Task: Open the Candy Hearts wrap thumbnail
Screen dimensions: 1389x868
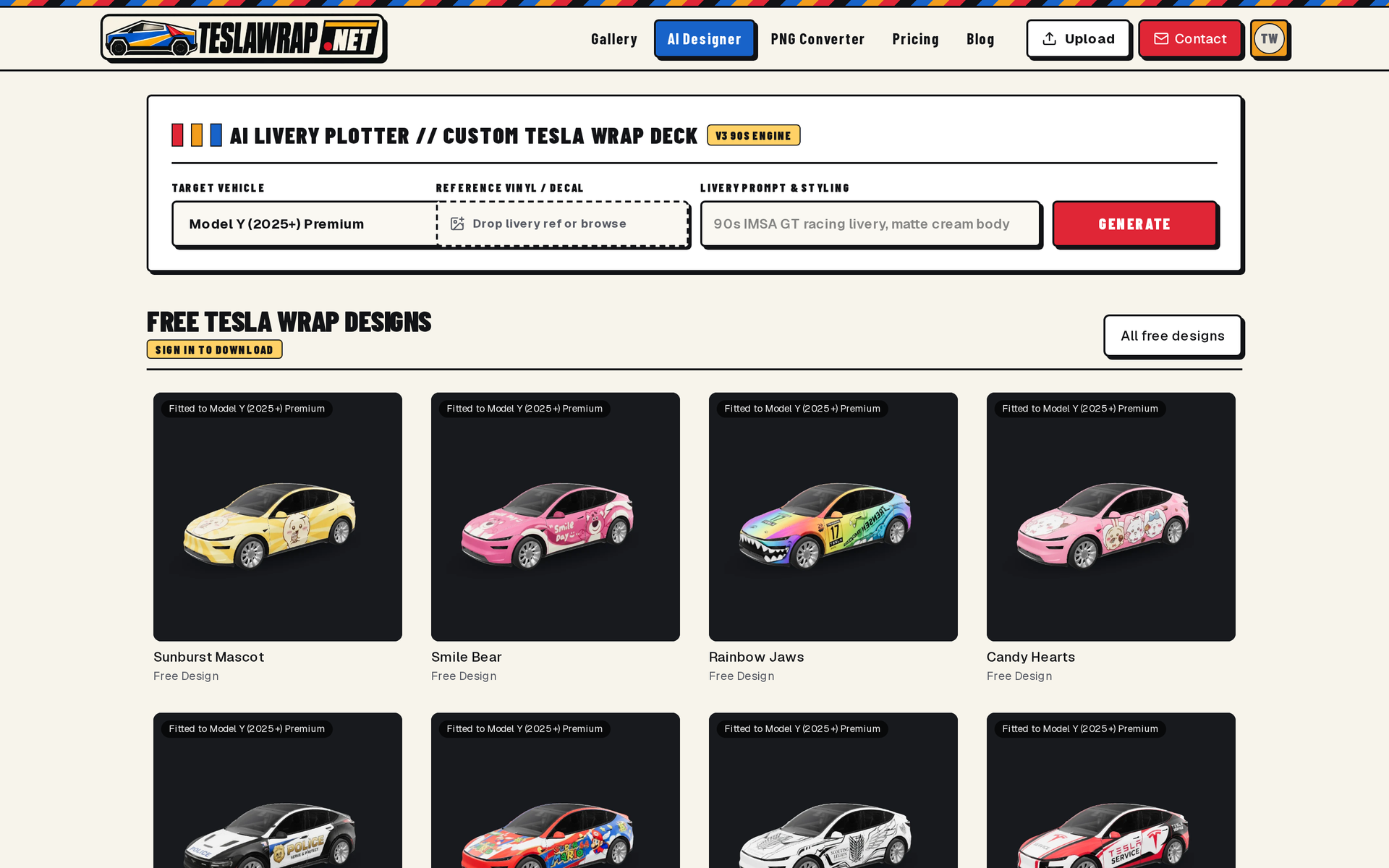Action: point(1111,516)
